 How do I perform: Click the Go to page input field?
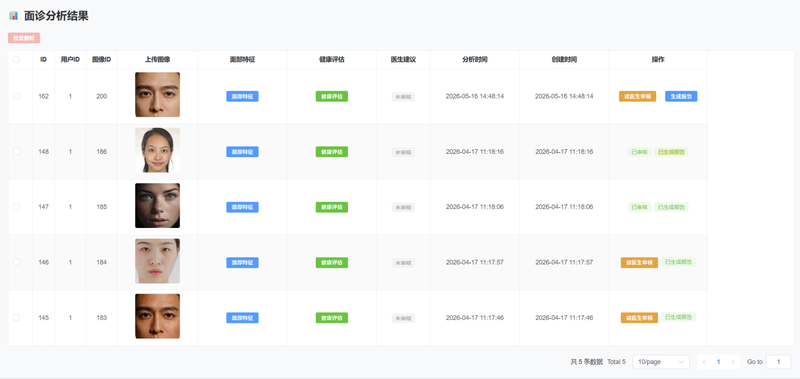pyautogui.click(x=778, y=362)
